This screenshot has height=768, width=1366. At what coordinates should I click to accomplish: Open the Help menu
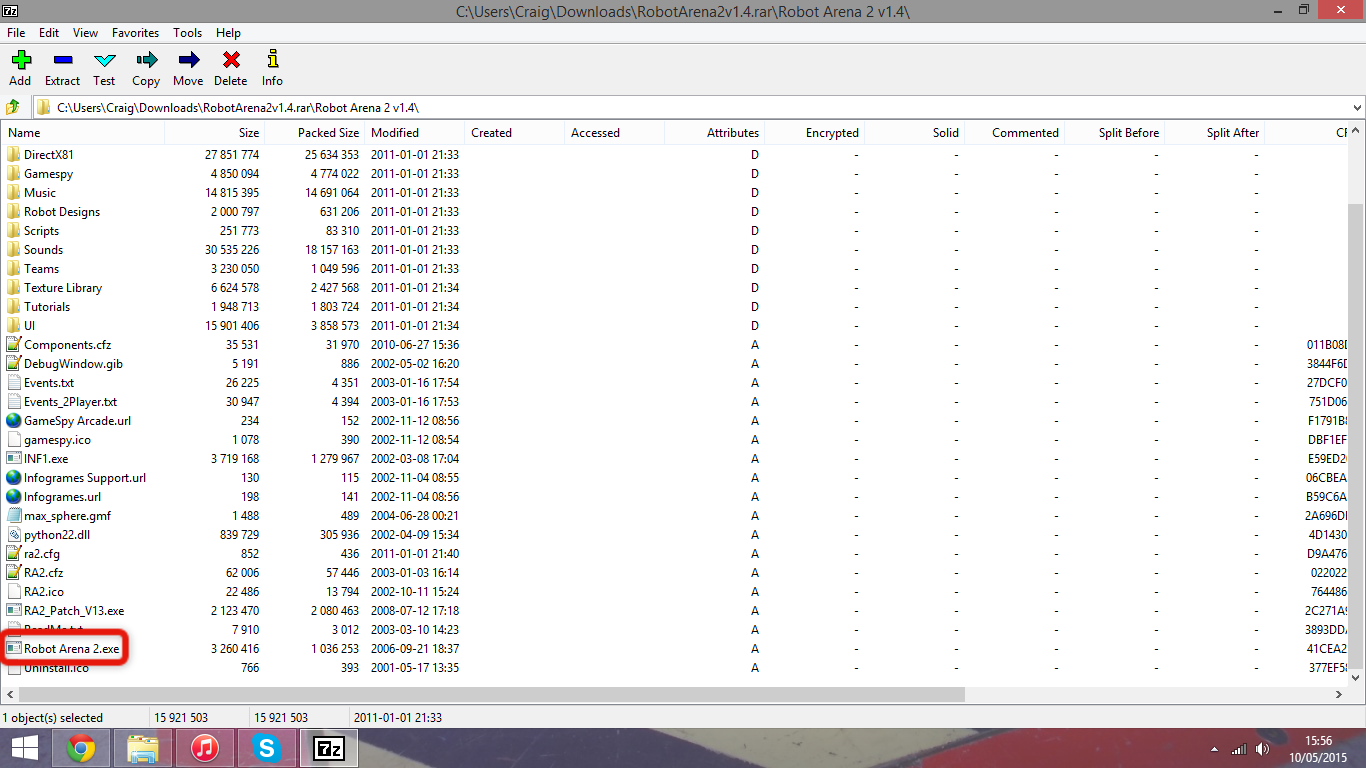tap(229, 33)
